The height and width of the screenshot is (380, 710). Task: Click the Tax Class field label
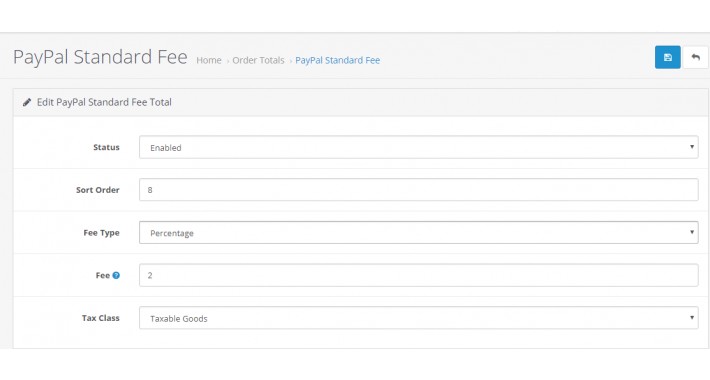(101, 318)
